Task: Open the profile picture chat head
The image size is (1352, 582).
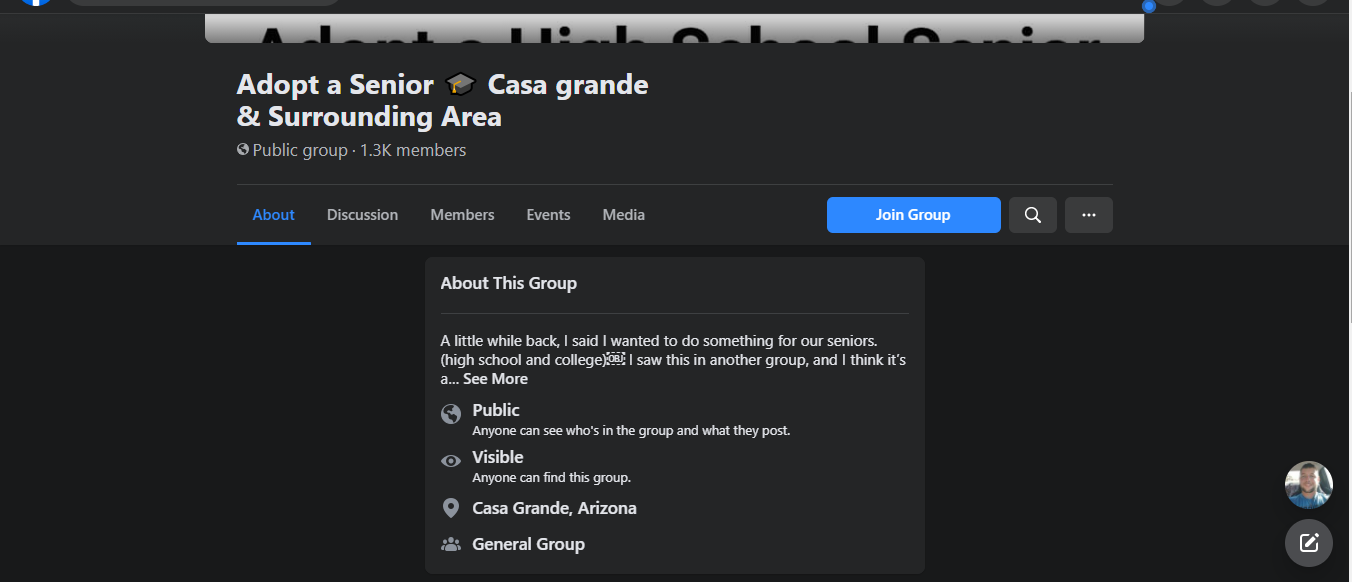Action: pyautogui.click(x=1308, y=485)
